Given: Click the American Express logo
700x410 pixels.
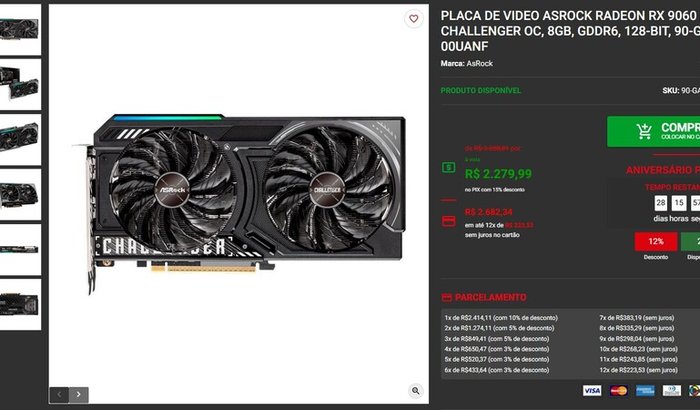Looking at the screenshot, I should pyautogui.click(x=646, y=391).
